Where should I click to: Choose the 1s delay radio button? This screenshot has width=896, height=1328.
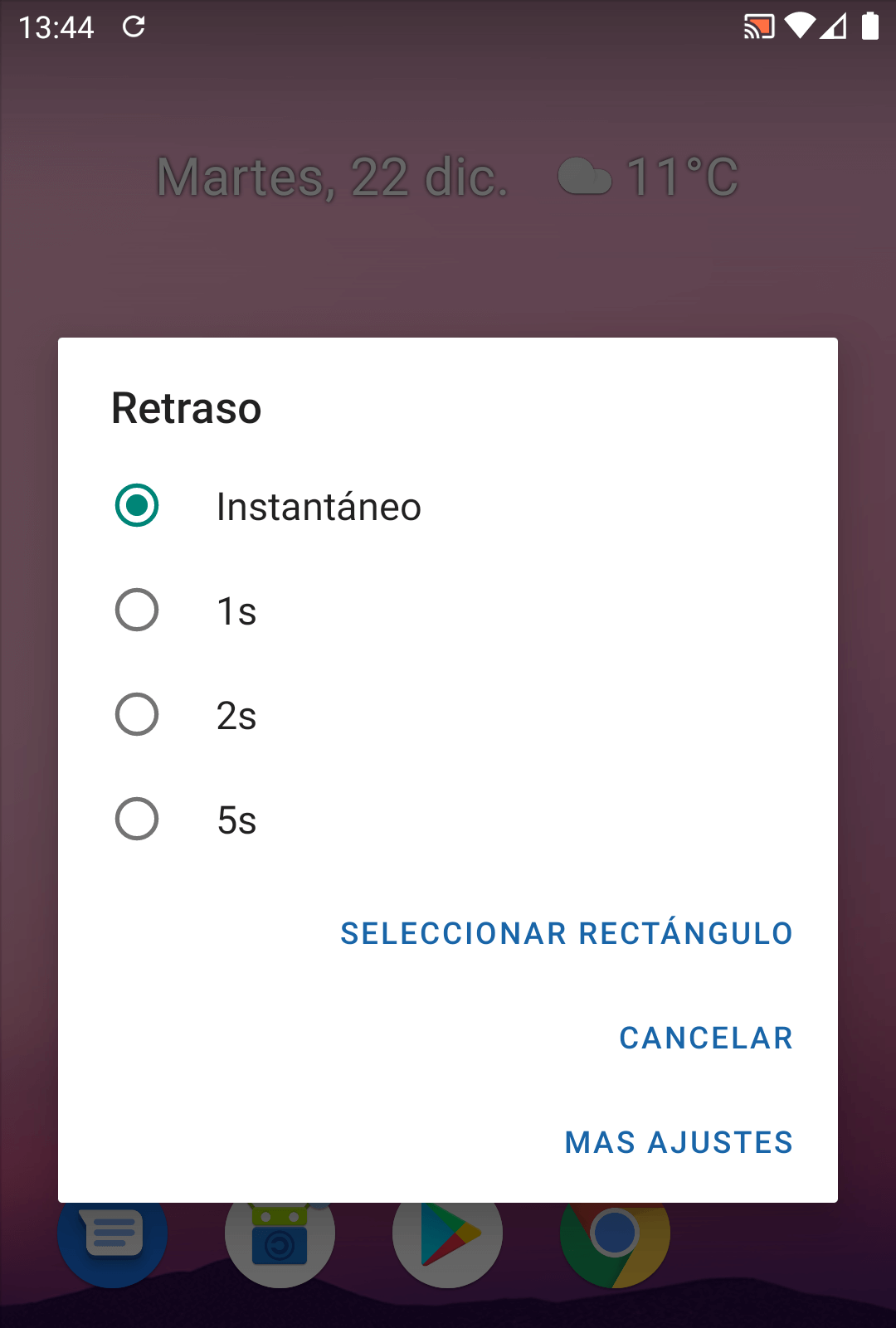pyautogui.click(x=137, y=610)
